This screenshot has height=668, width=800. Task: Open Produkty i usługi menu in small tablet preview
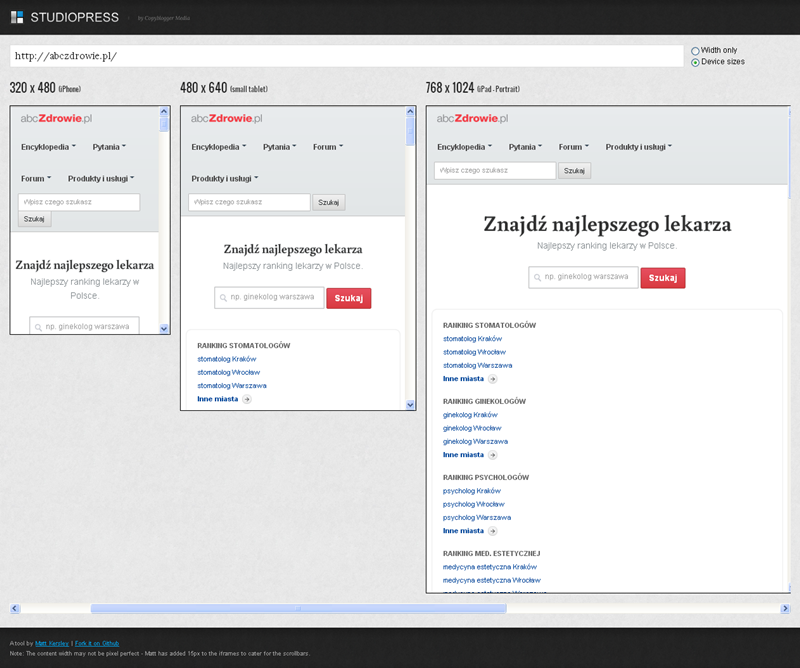click(224, 179)
